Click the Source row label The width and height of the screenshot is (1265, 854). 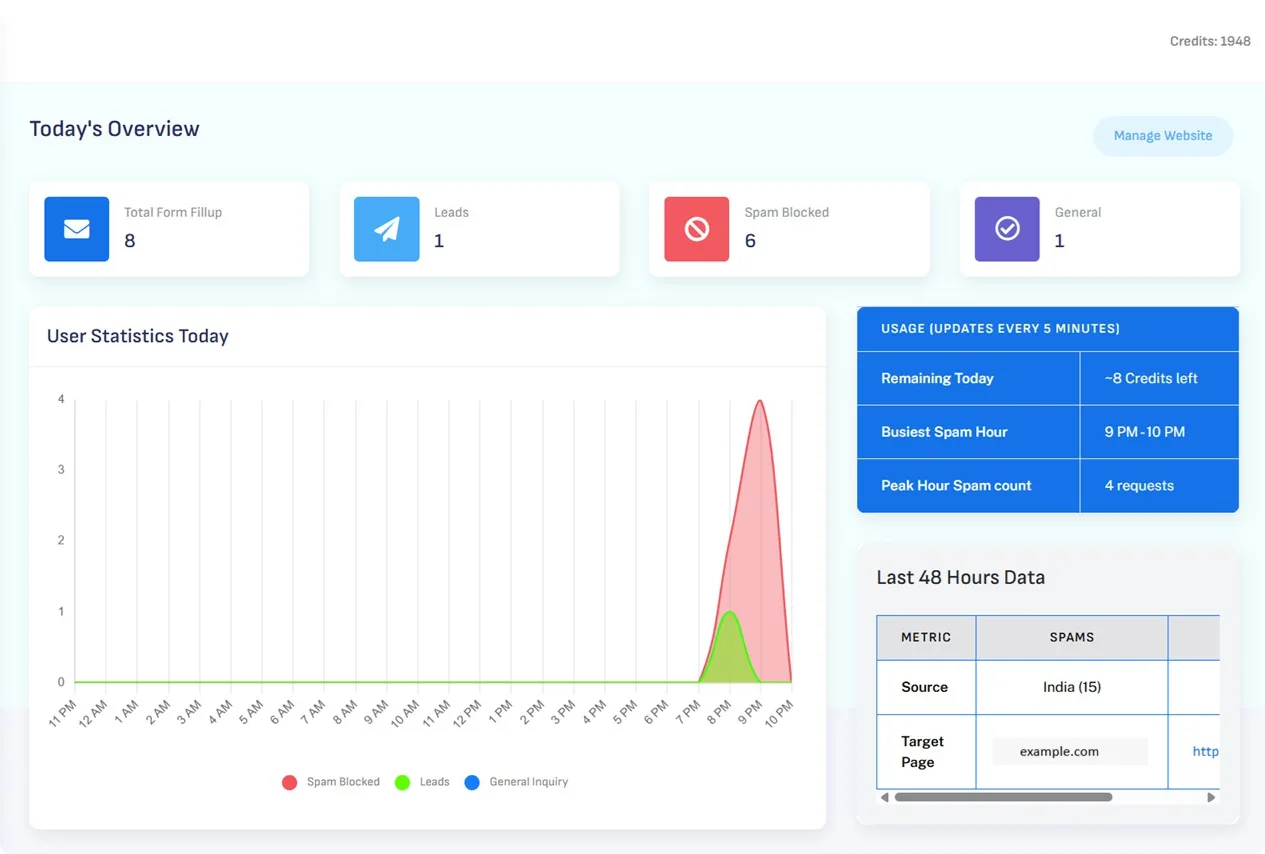click(x=924, y=687)
